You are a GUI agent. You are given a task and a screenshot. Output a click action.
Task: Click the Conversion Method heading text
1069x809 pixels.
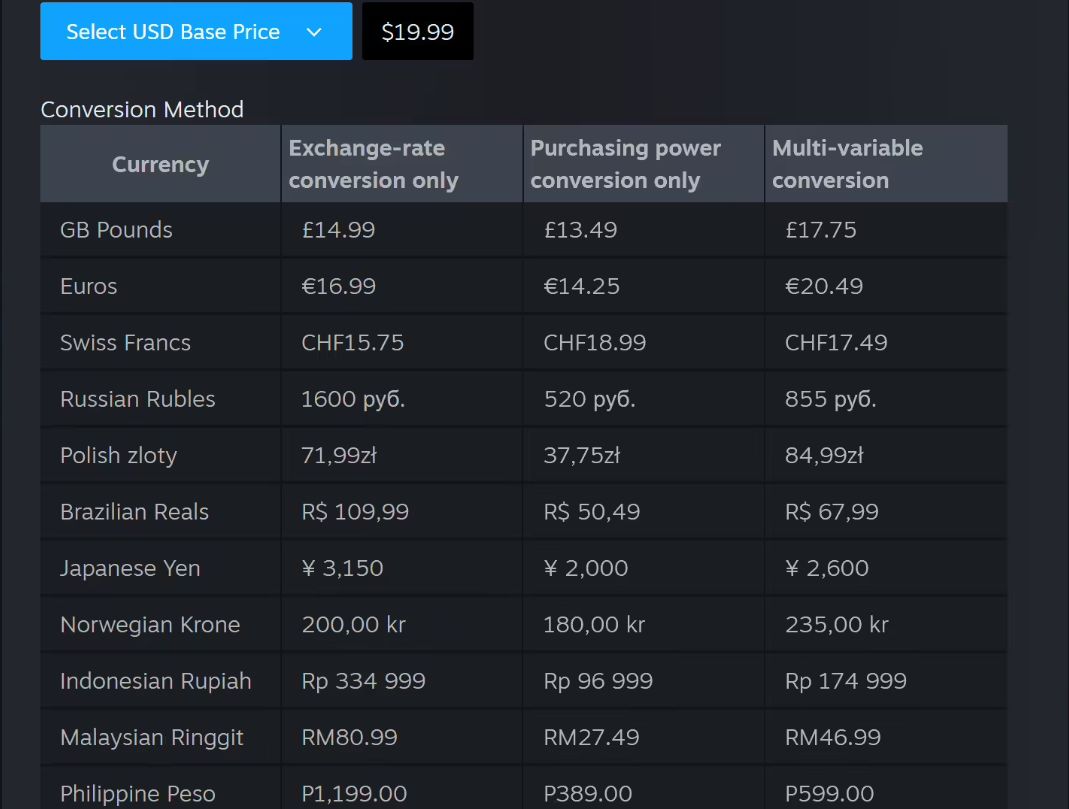pyautogui.click(x=142, y=109)
